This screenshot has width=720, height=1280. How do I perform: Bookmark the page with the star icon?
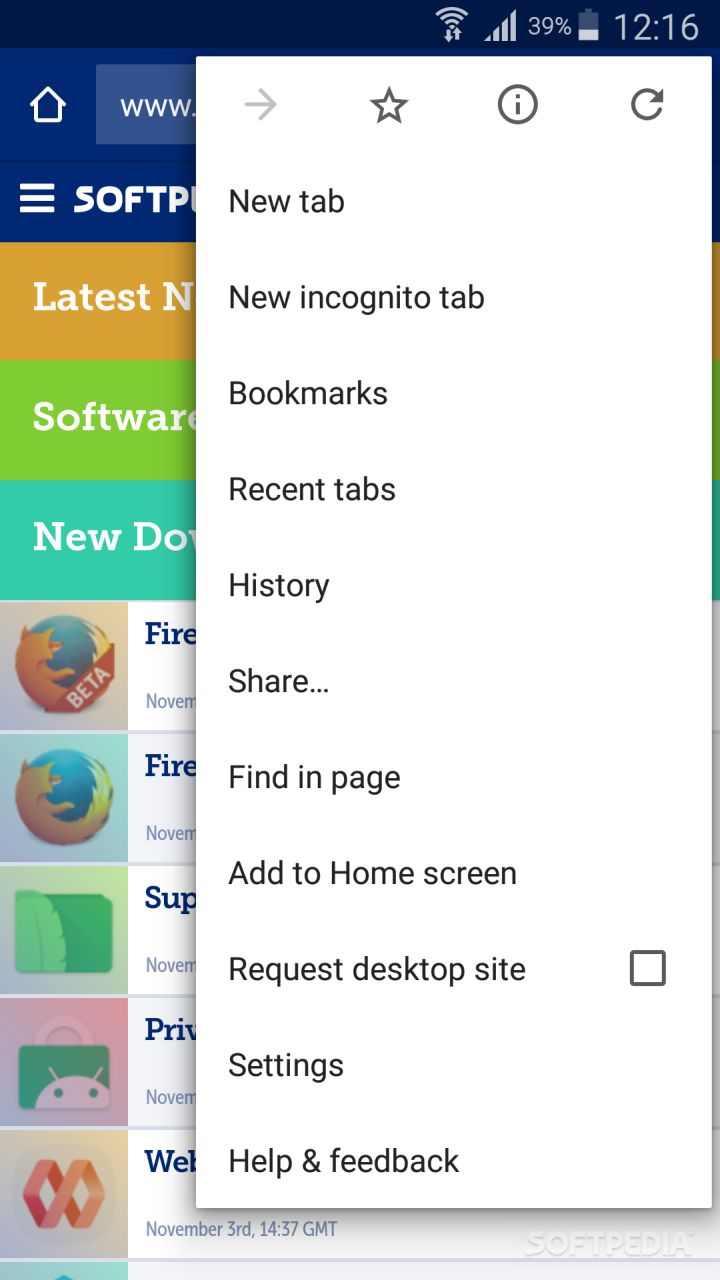[x=389, y=105]
